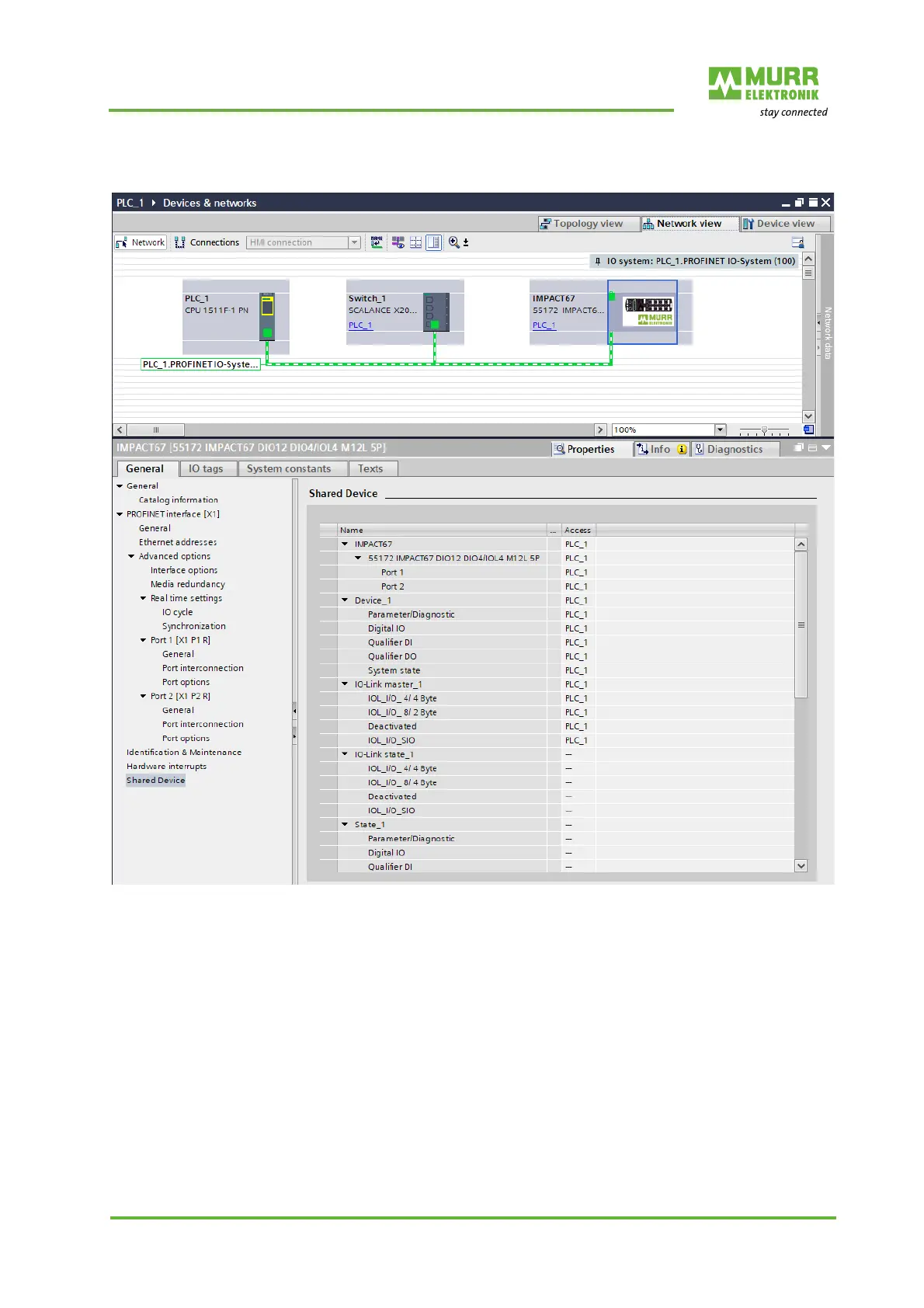Collapse Device_1 row in the table
The width and height of the screenshot is (924, 1308).
coord(345,600)
